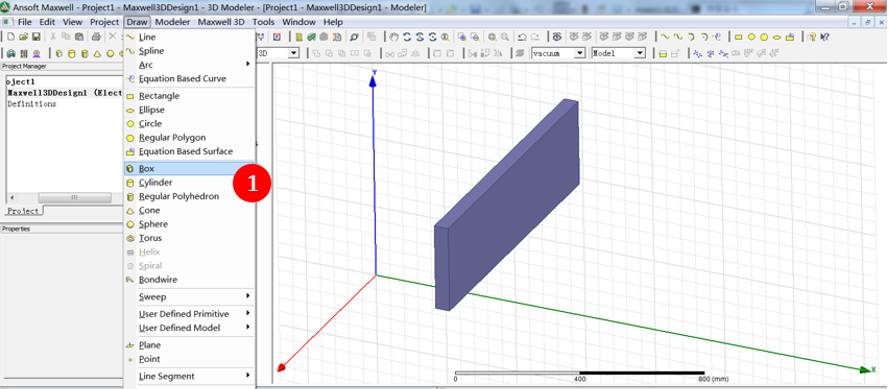Open the Modeler menu
Screen dimensions: 889x389
point(173,22)
